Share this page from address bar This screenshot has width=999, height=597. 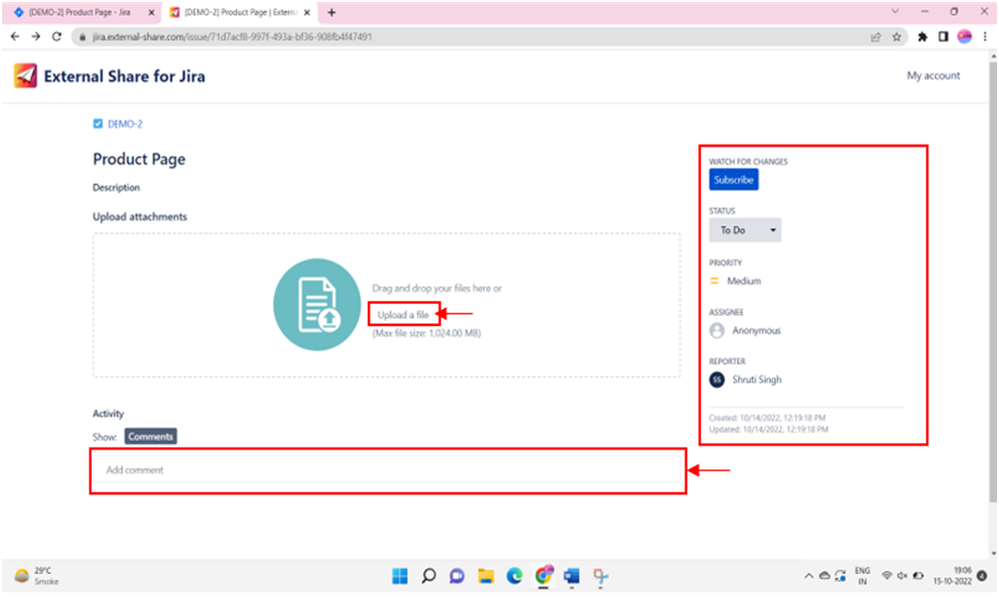click(876, 37)
